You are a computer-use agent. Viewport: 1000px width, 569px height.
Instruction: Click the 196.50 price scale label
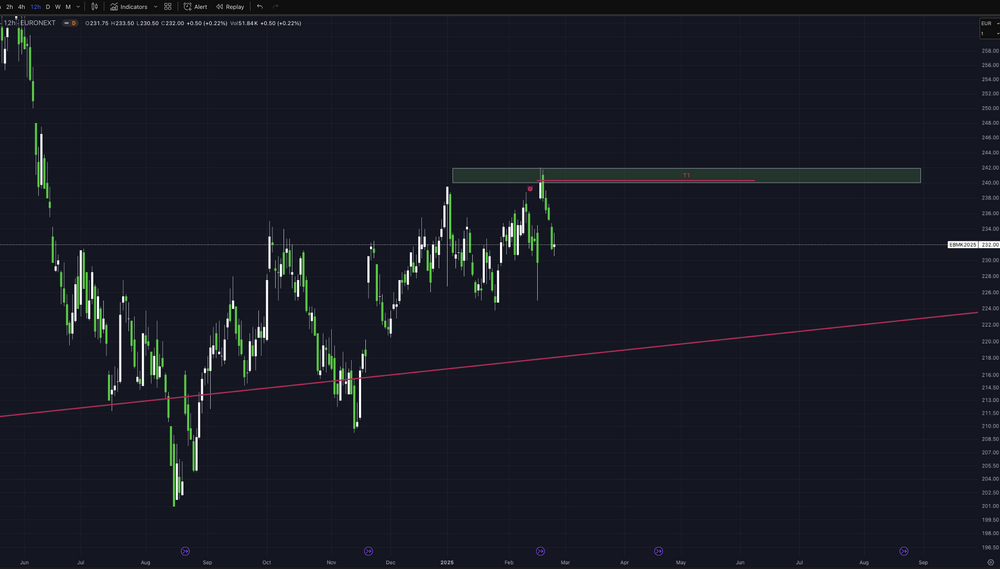coord(990,547)
